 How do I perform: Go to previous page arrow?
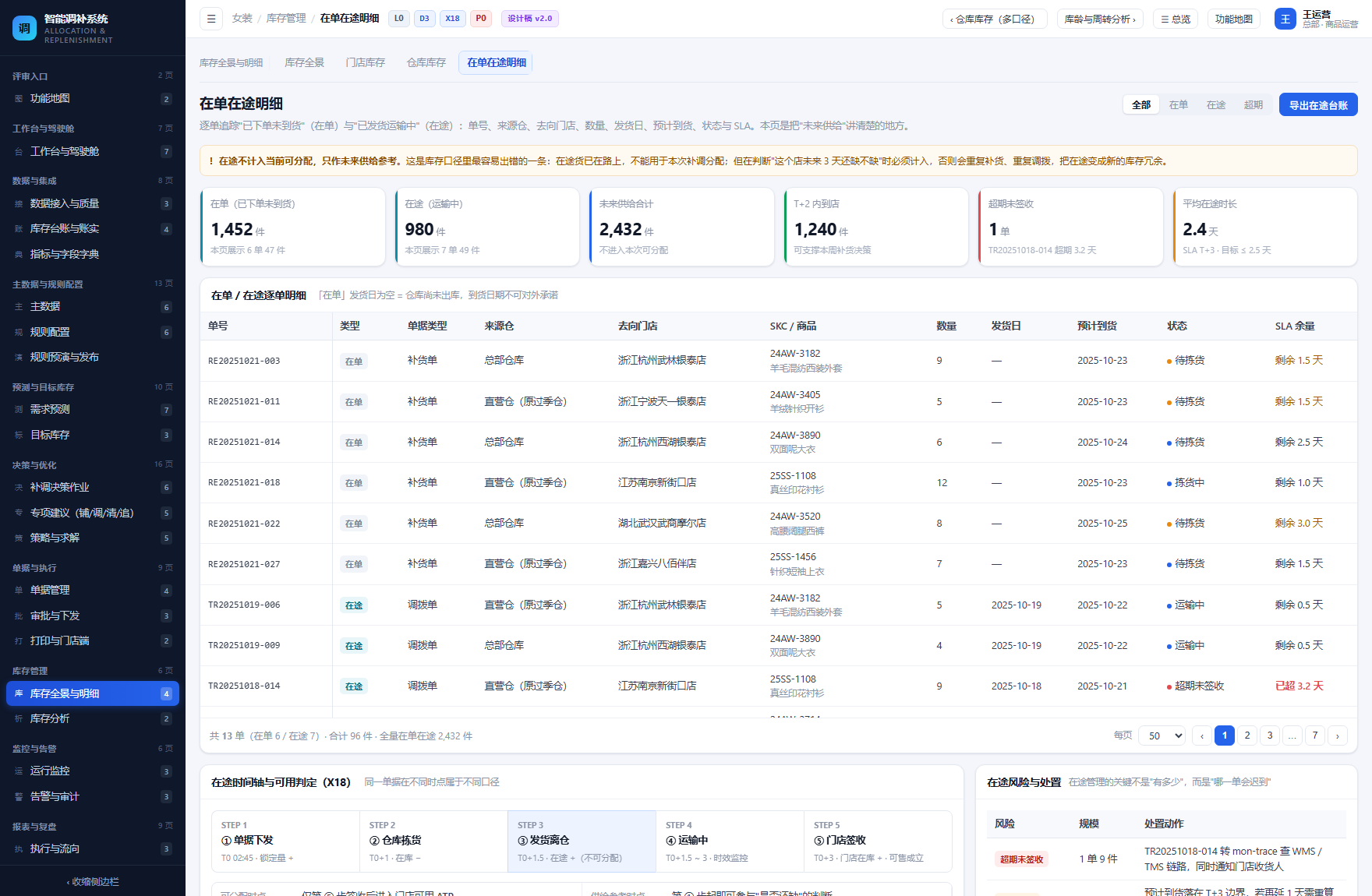tap(1202, 736)
